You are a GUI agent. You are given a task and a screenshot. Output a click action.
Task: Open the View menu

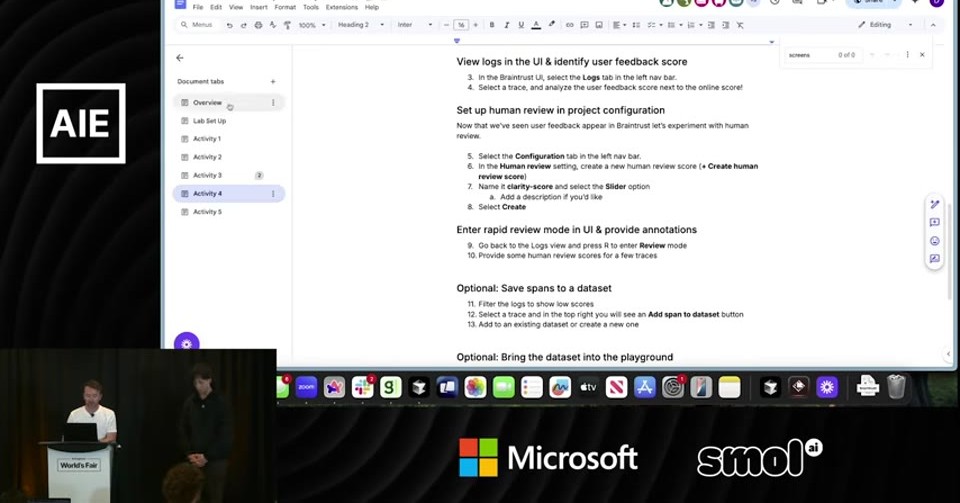click(x=236, y=7)
